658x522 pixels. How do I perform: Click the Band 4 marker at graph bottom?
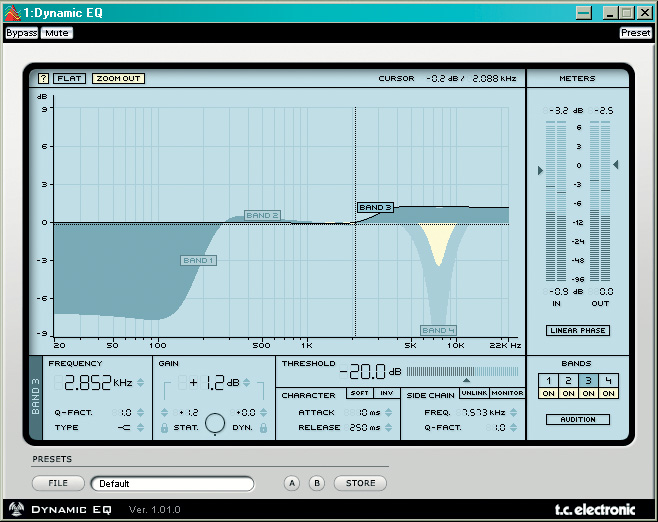pyautogui.click(x=438, y=330)
